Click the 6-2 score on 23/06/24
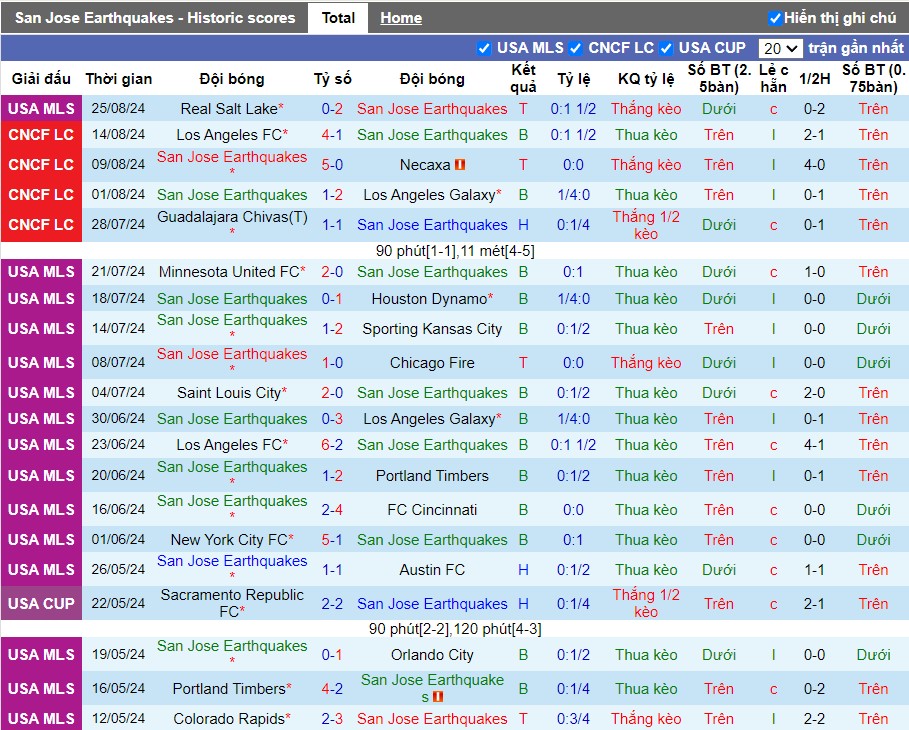909x730 pixels. click(332, 445)
